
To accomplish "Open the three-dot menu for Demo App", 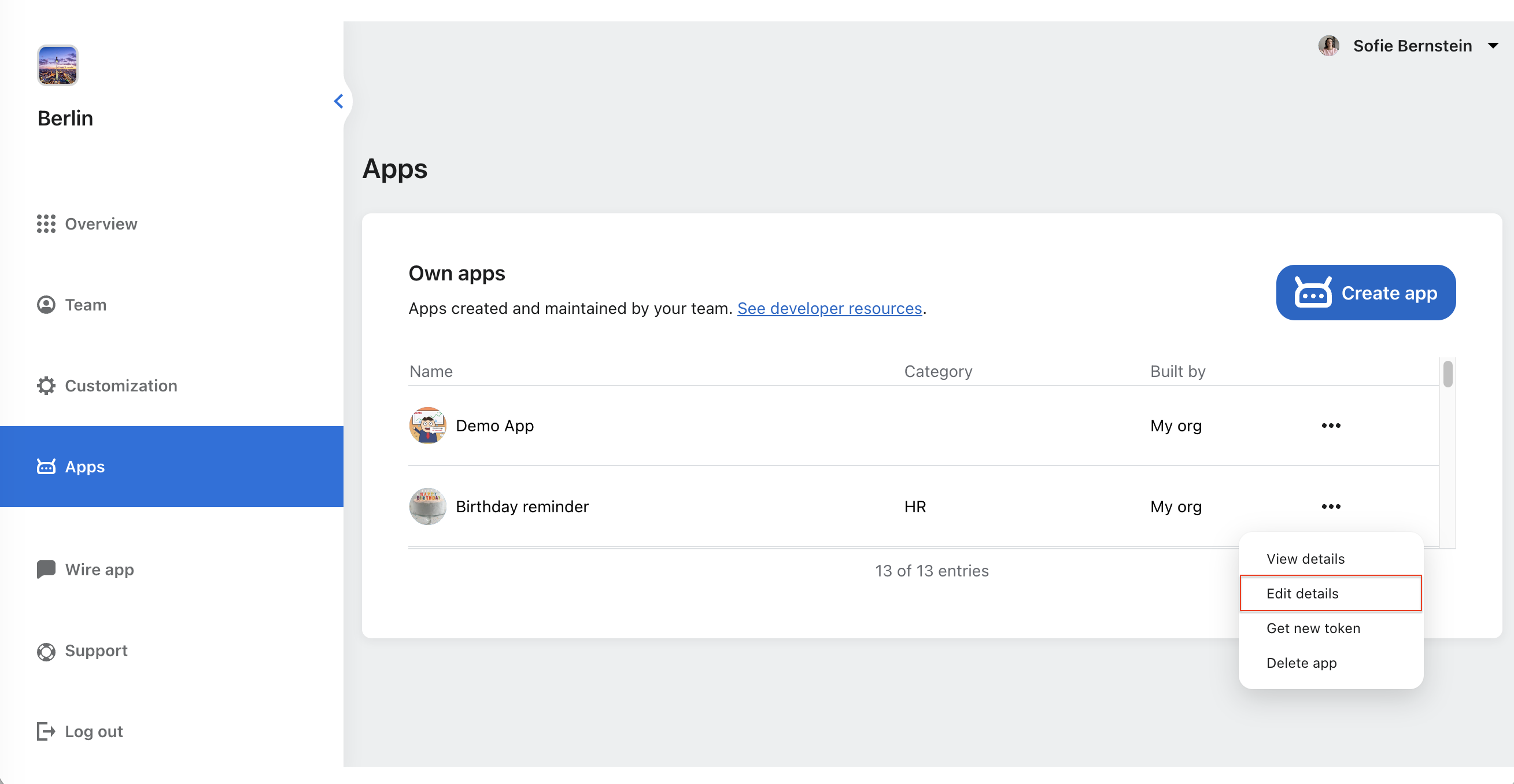I will tap(1331, 426).
